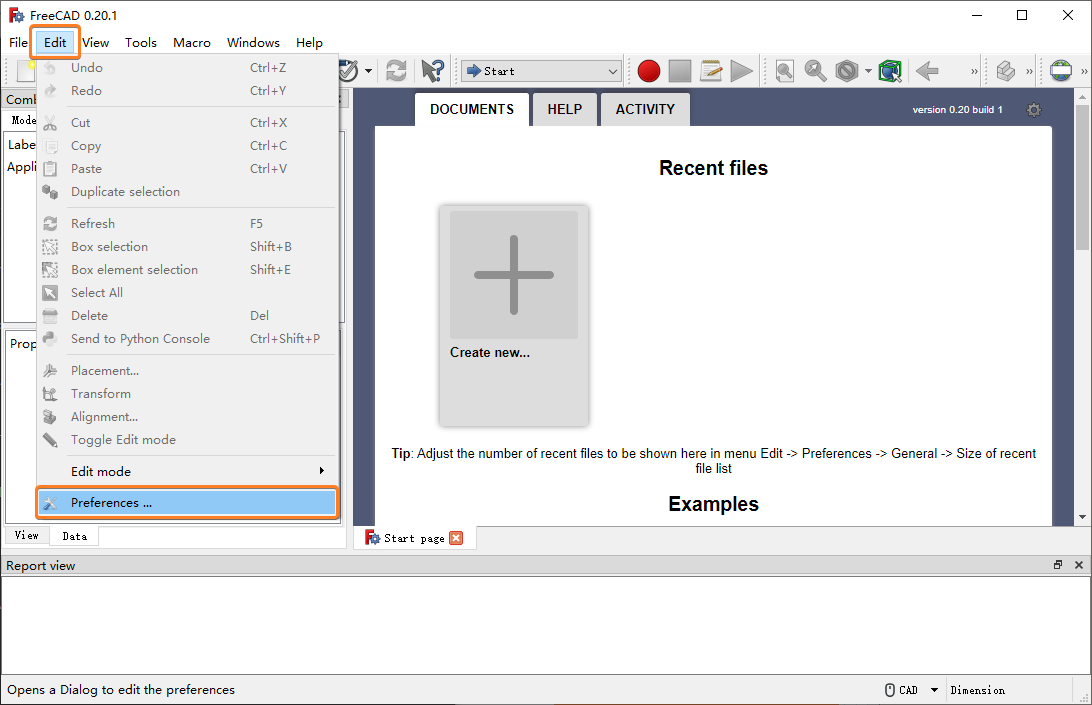1092x705 pixels.
Task: Click the draw style icon
Action: pyautogui.click(x=847, y=71)
